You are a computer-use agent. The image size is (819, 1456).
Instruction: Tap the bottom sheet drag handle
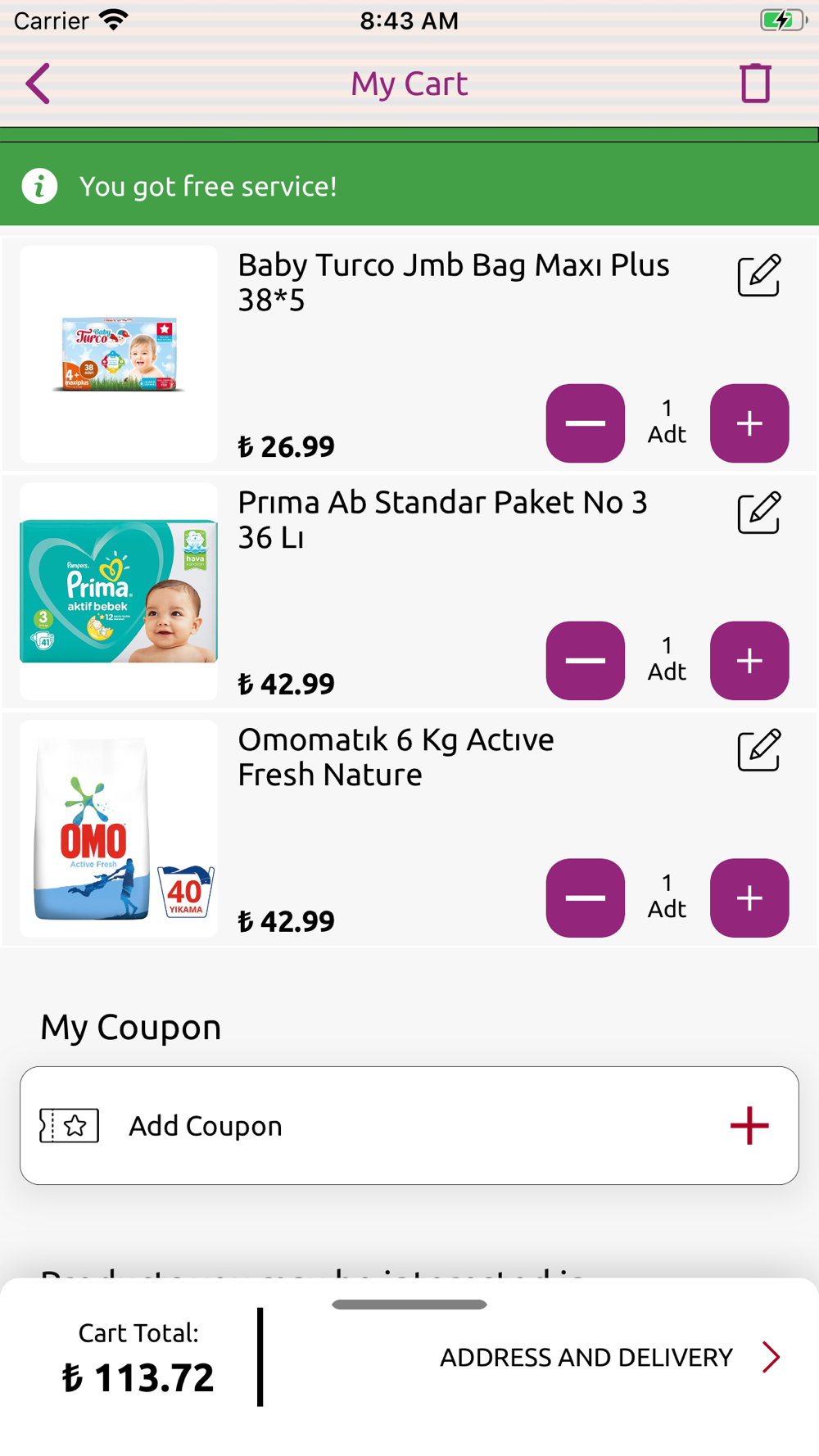click(409, 1304)
